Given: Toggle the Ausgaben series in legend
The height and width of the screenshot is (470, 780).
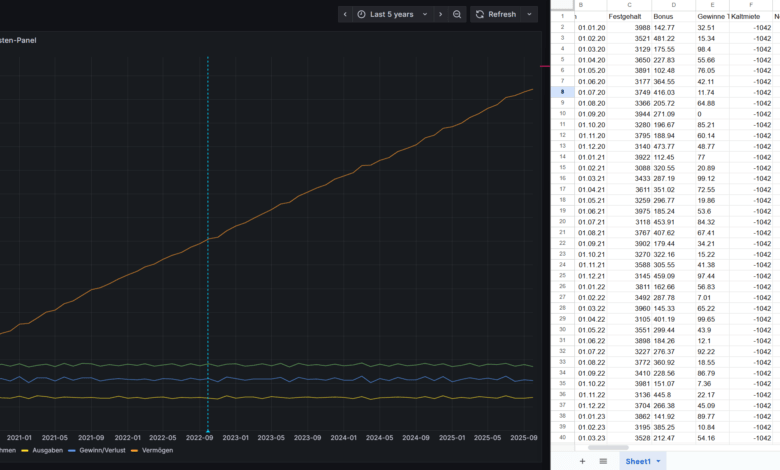Looking at the screenshot, I should 46,451.
